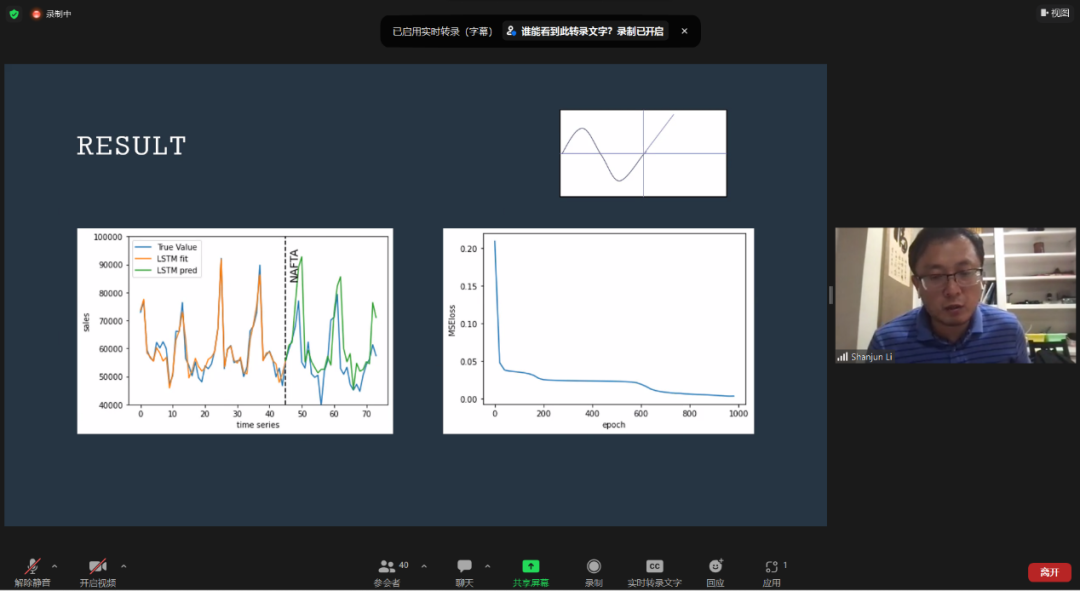Image resolution: width=1080 pixels, height=591 pixels.
Task: Click the green share screen icon
Action: pos(530,566)
